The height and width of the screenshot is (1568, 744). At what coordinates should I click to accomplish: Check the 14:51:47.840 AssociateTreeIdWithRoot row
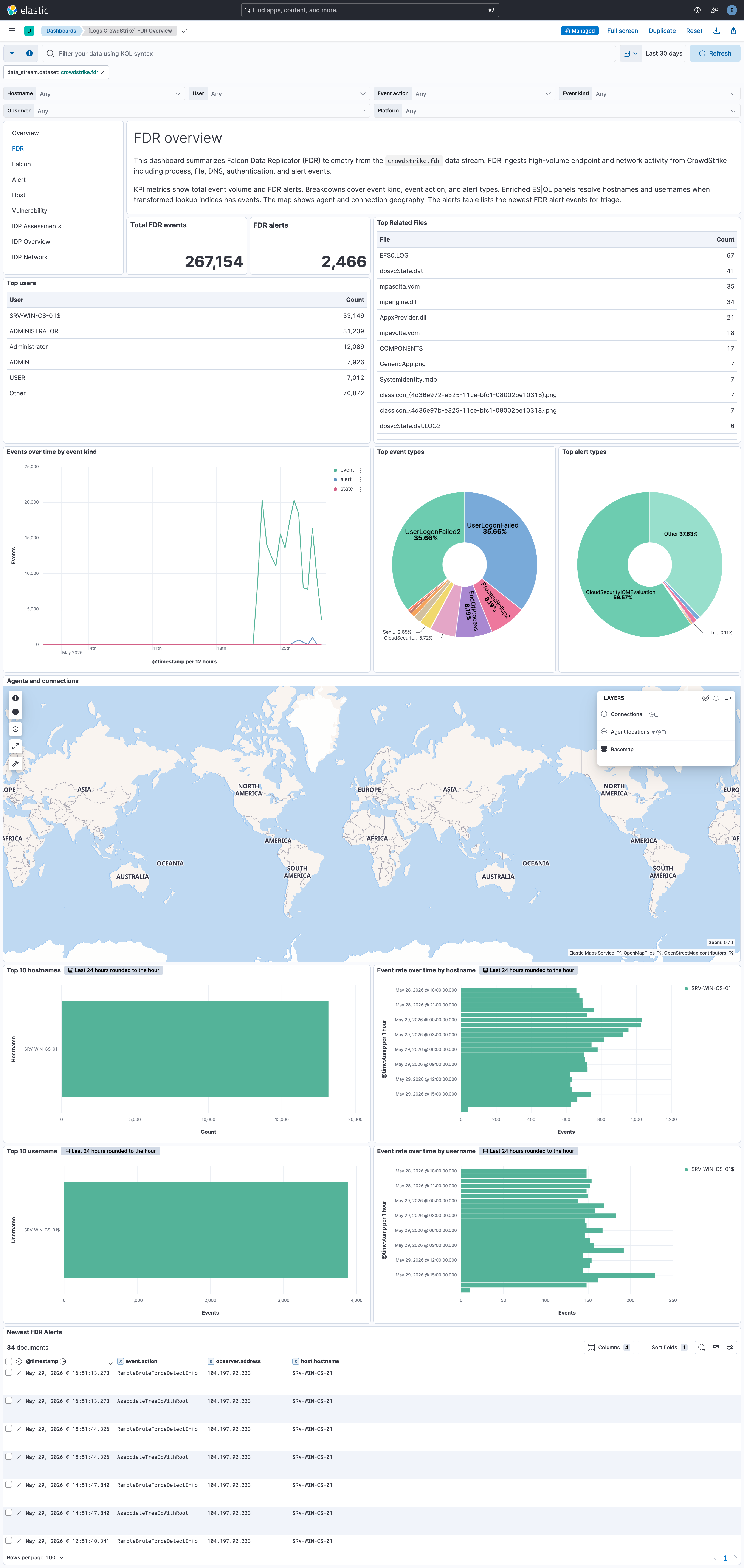(9, 1513)
